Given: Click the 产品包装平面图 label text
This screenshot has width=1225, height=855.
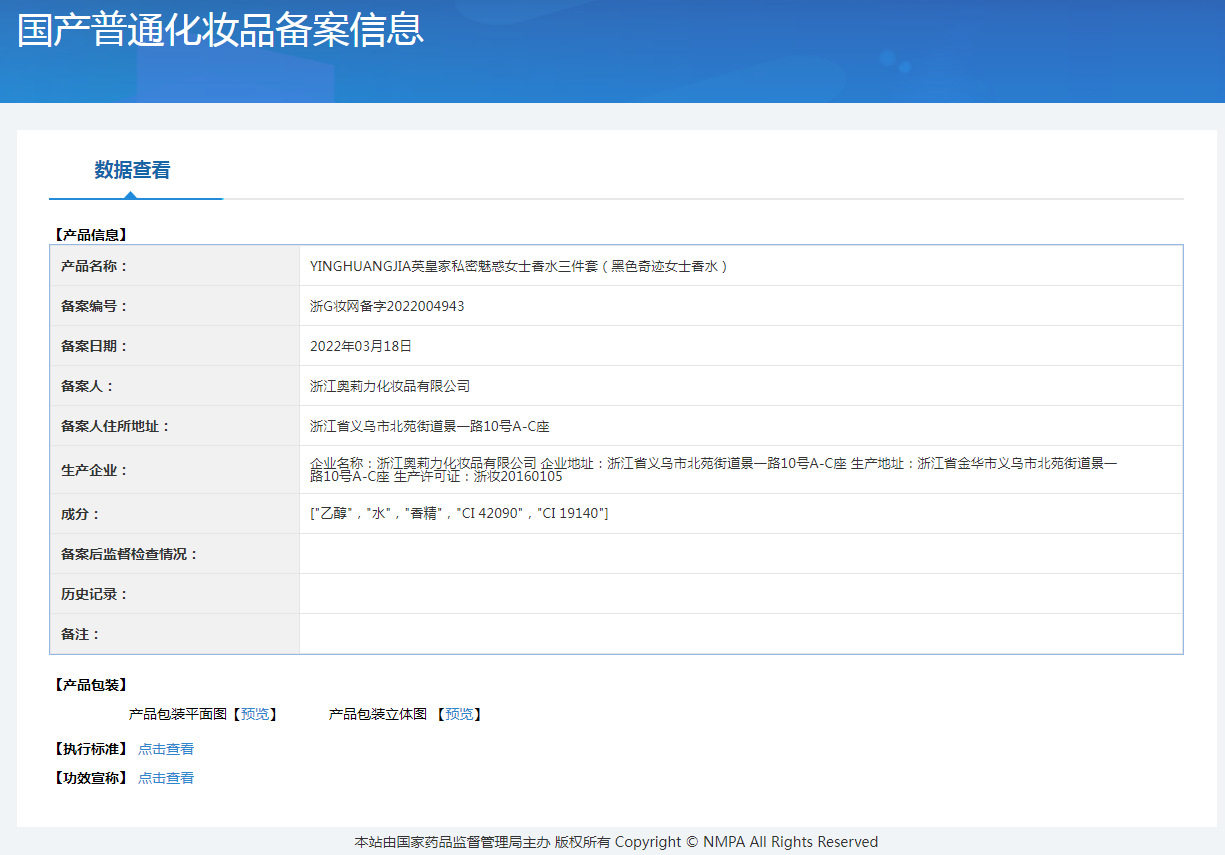Looking at the screenshot, I should [178, 714].
